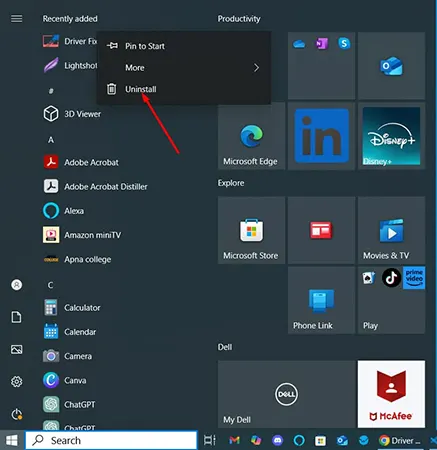Expand the More submenu arrow
Screen dimensions: 437x450
tap(256, 68)
